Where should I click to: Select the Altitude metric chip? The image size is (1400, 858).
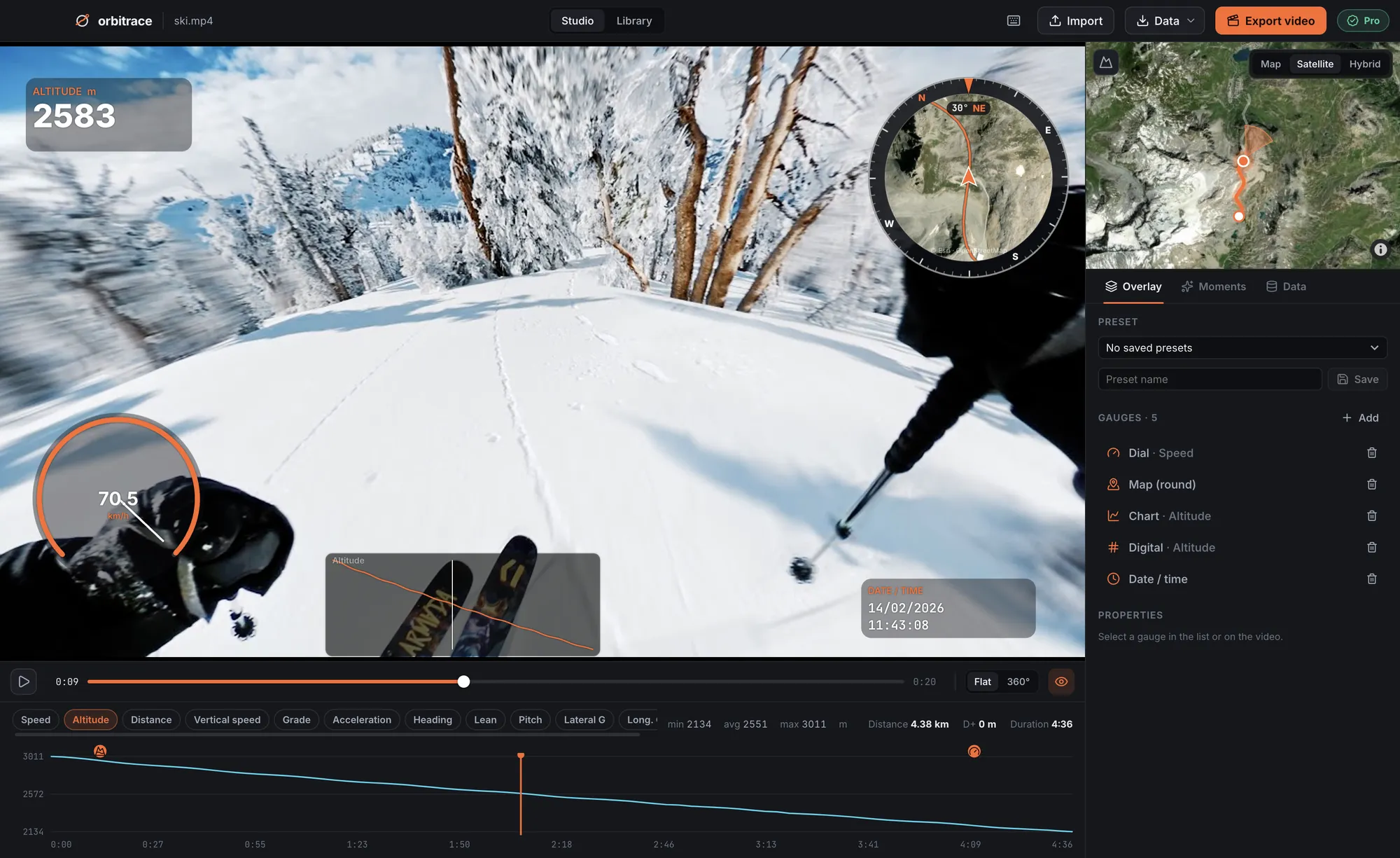(x=91, y=720)
